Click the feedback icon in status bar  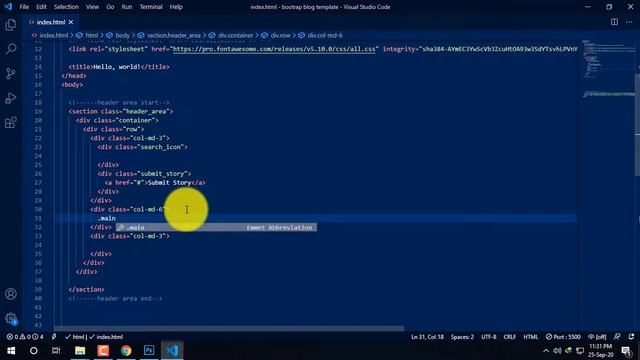617,337
